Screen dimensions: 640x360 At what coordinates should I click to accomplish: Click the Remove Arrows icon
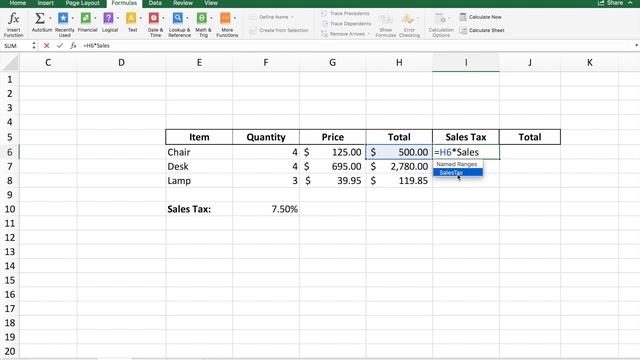coord(324,34)
